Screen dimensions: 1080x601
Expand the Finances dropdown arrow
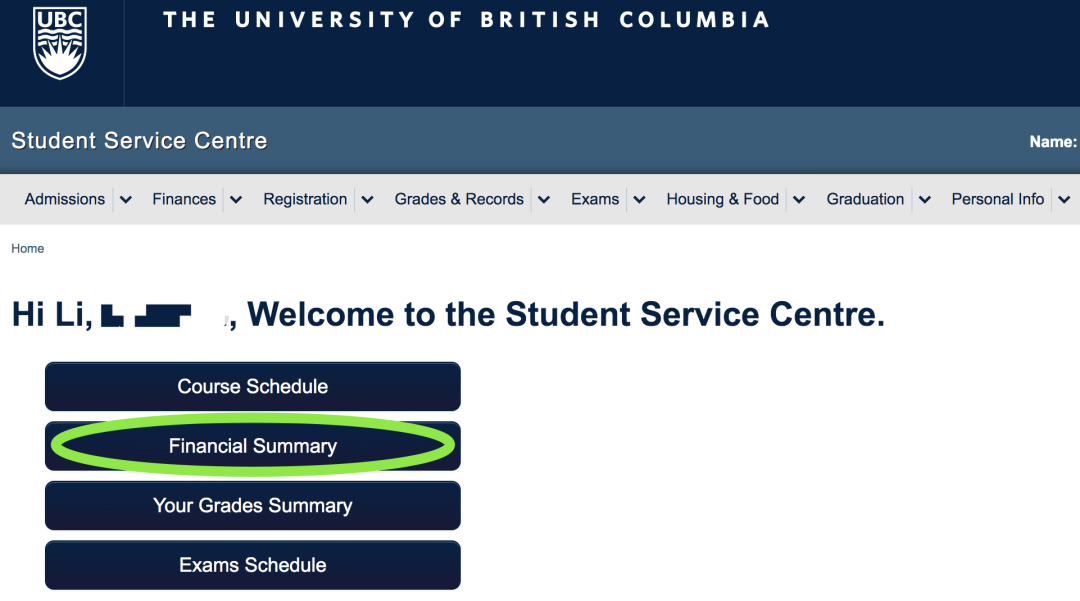(236, 200)
